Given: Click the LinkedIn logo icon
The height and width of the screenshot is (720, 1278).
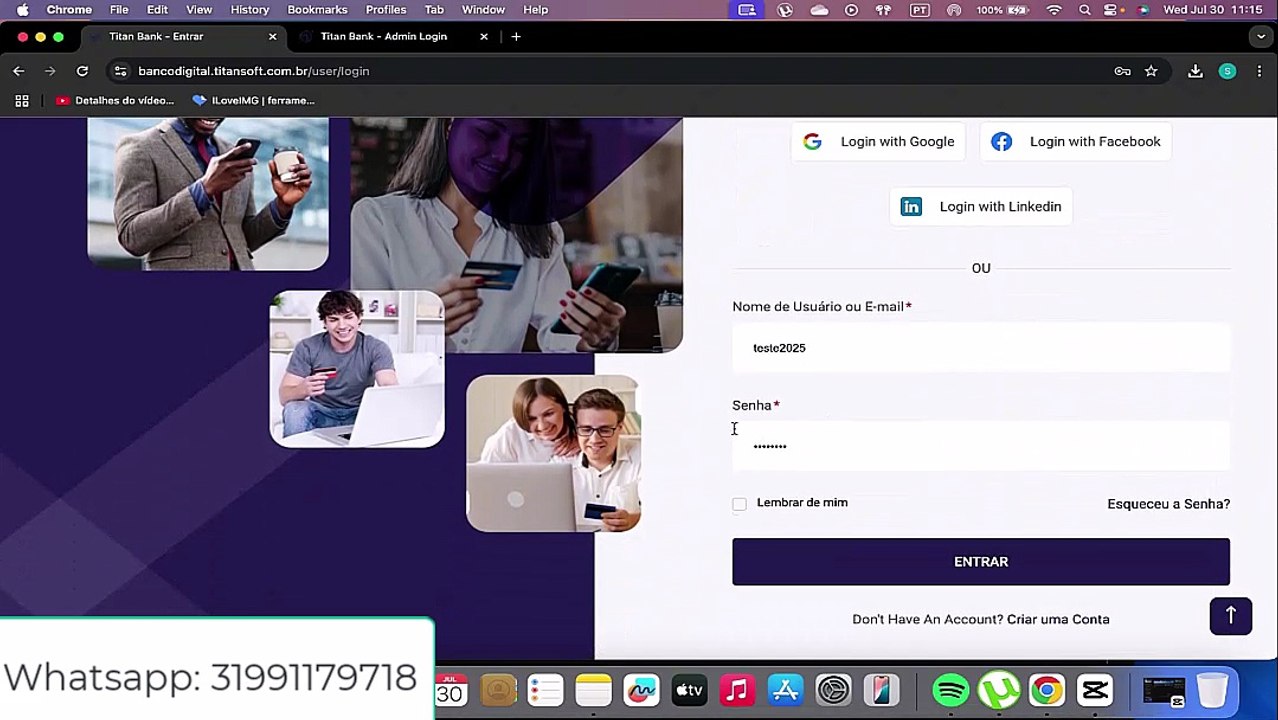Looking at the screenshot, I should [911, 207].
